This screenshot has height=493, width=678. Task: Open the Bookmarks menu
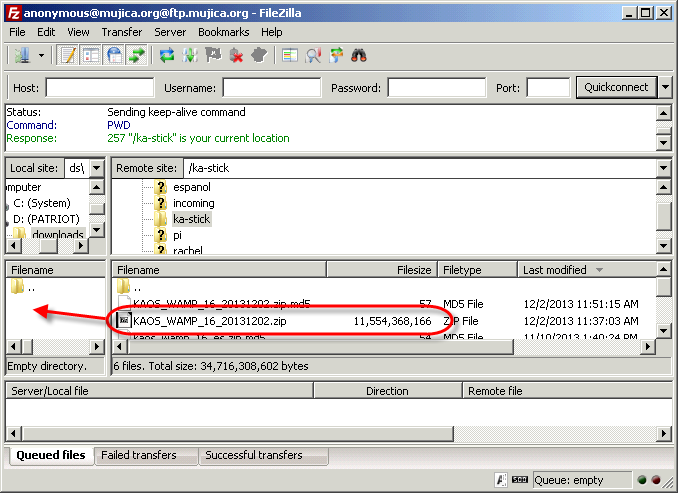[x=224, y=32]
